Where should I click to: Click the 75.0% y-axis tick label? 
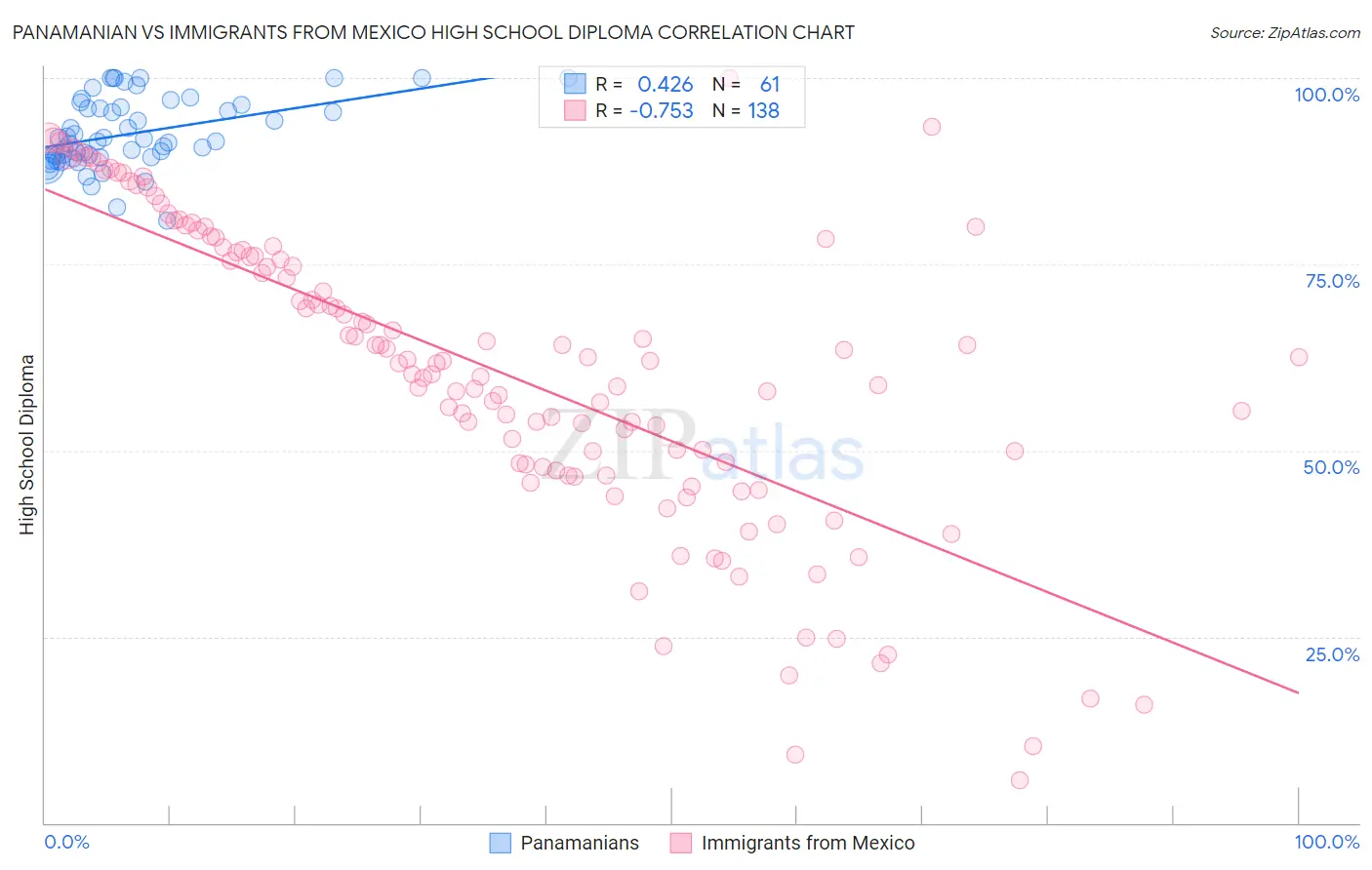click(x=1332, y=281)
